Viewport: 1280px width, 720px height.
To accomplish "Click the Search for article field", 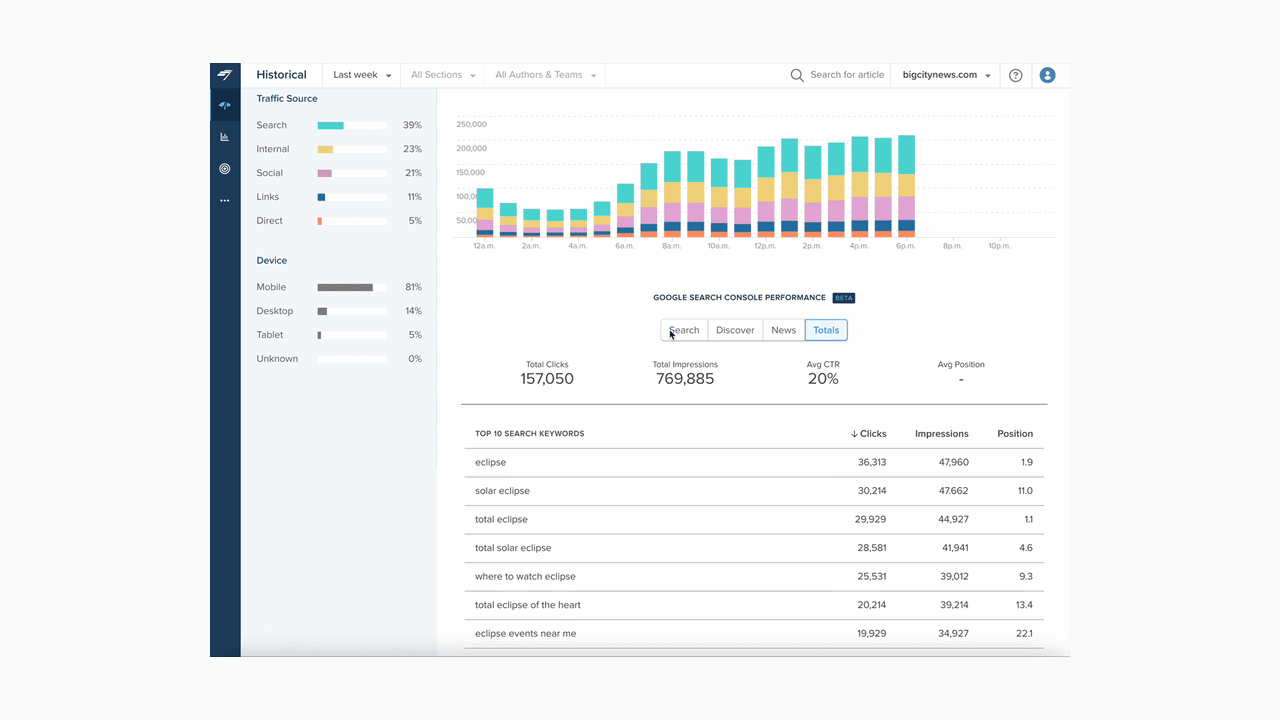I will point(847,75).
